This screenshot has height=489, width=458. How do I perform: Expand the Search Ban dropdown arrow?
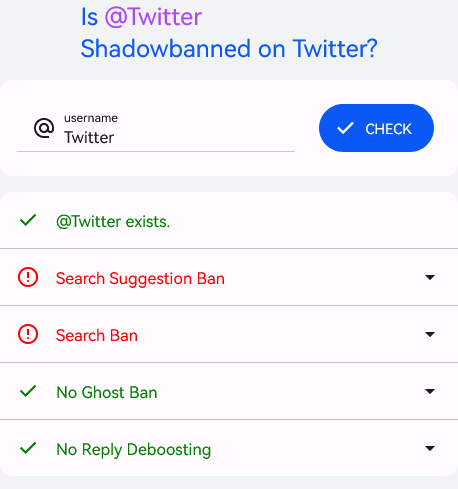[x=430, y=334]
